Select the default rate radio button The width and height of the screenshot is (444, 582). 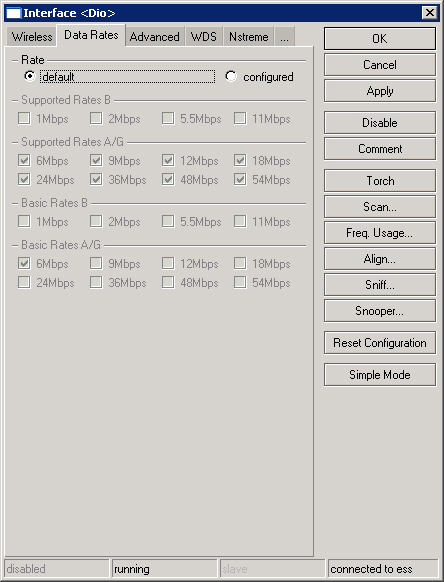tap(29, 76)
